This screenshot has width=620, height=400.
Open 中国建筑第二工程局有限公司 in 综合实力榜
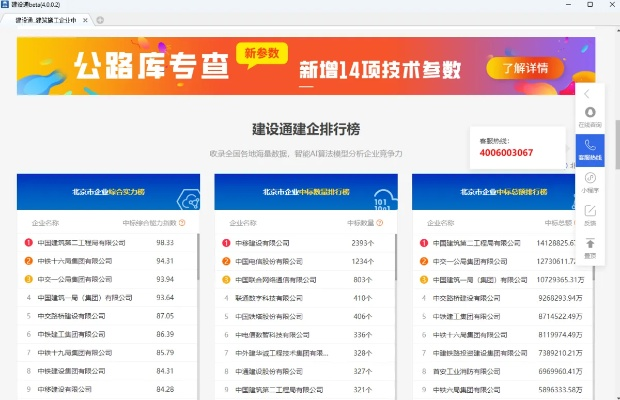(81, 242)
